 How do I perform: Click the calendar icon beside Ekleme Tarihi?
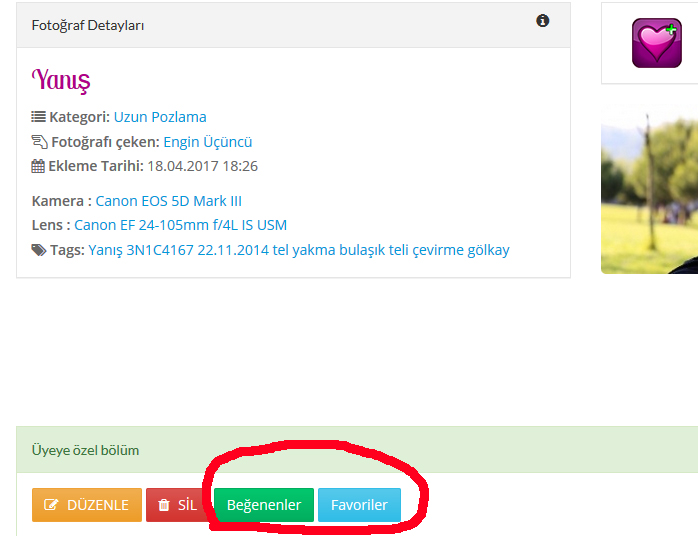pyautogui.click(x=38, y=166)
